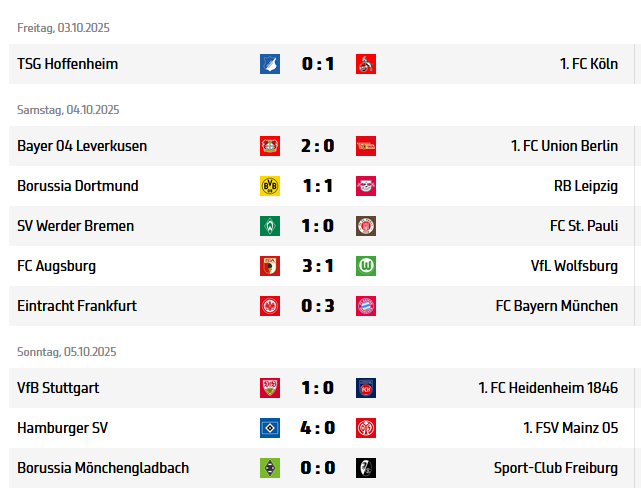Click the TSG Hoffenheim club logo
The height and width of the screenshot is (502, 641).
coord(270,64)
